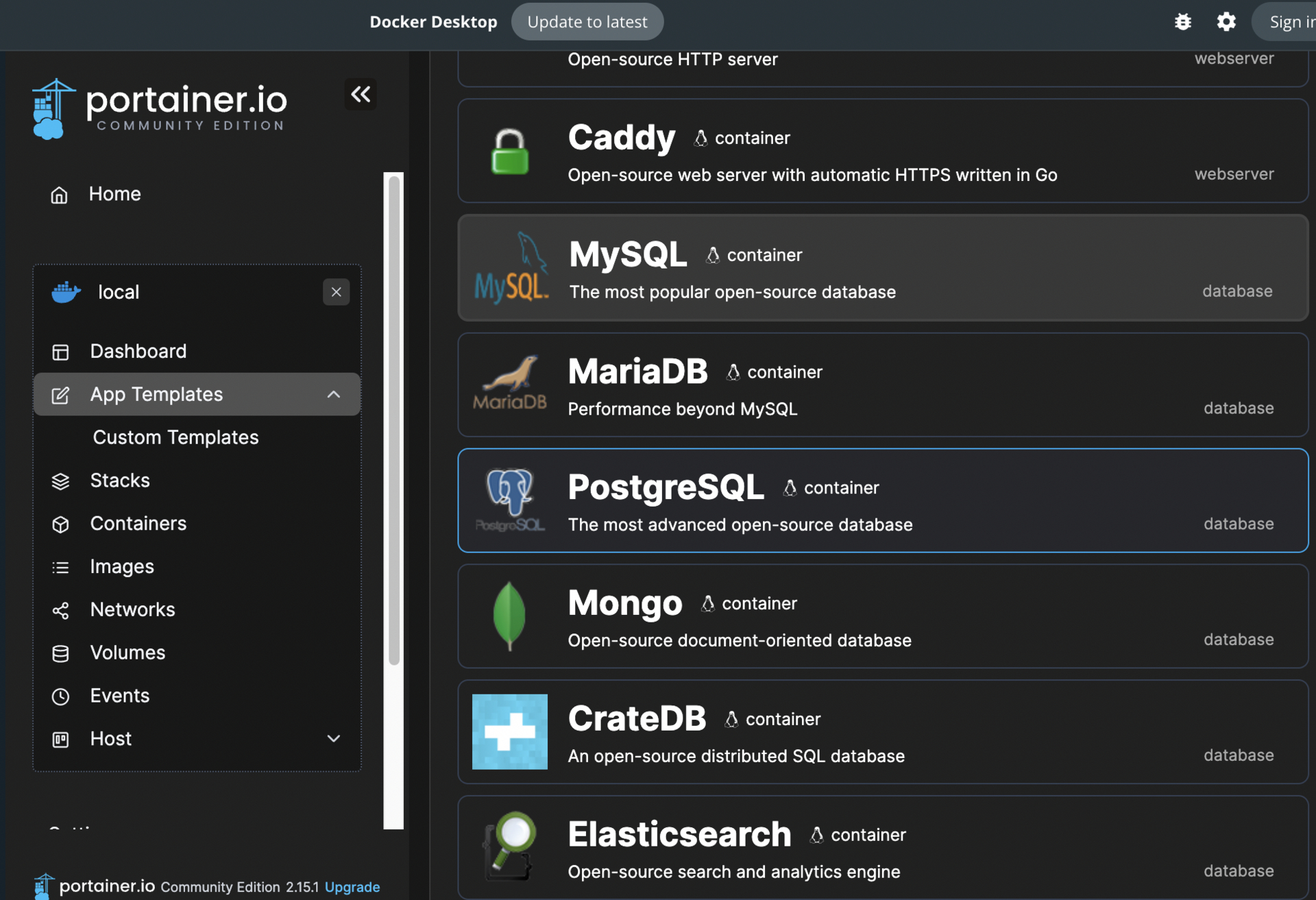Click the Host icon in sidebar
This screenshot has width=1316, height=900.
click(60, 740)
